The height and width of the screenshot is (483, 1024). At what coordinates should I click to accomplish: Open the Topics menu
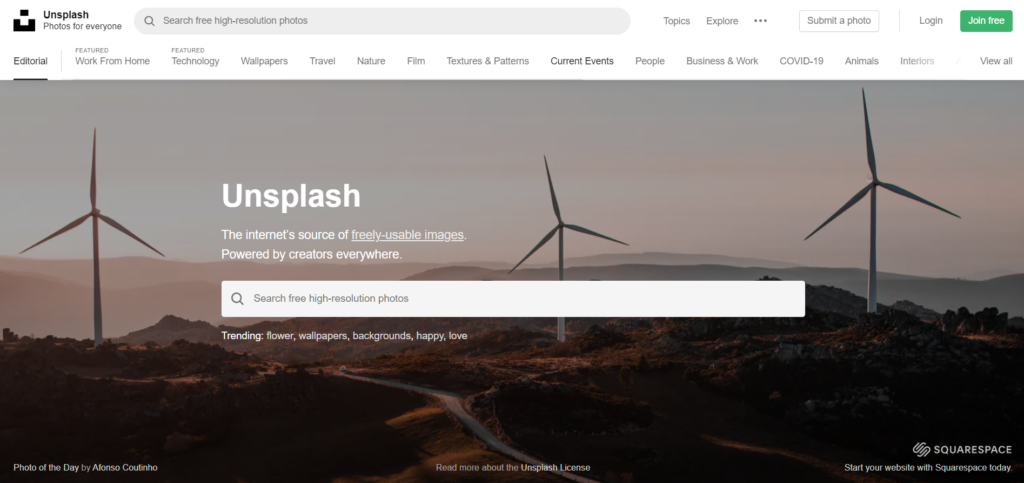click(677, 21)
